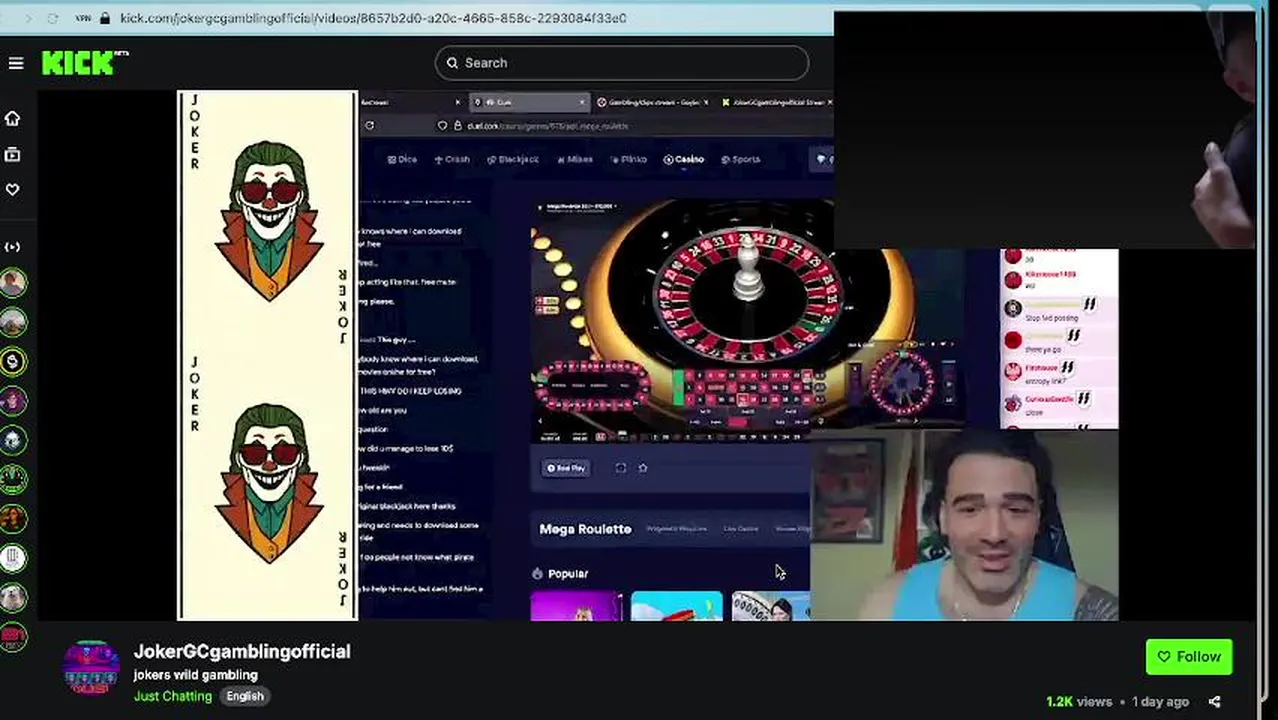1278x720 pixels.
Task: Open the first recommended channel avatar in sidebar
Action: [x=13, y=283]
